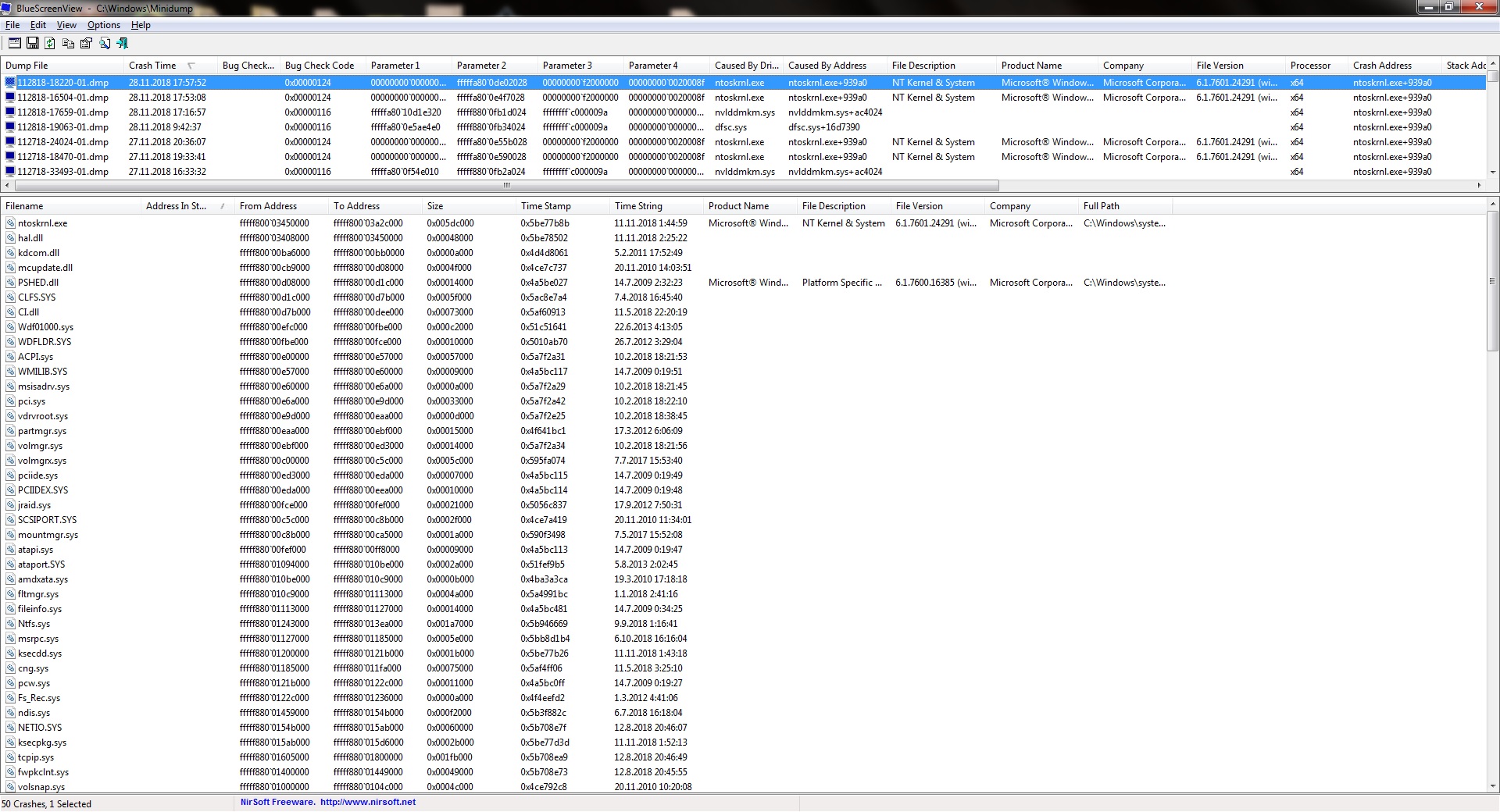The image size is (1500, 812).
Task: Sort by Processor column header
Action: (1316, 66)
